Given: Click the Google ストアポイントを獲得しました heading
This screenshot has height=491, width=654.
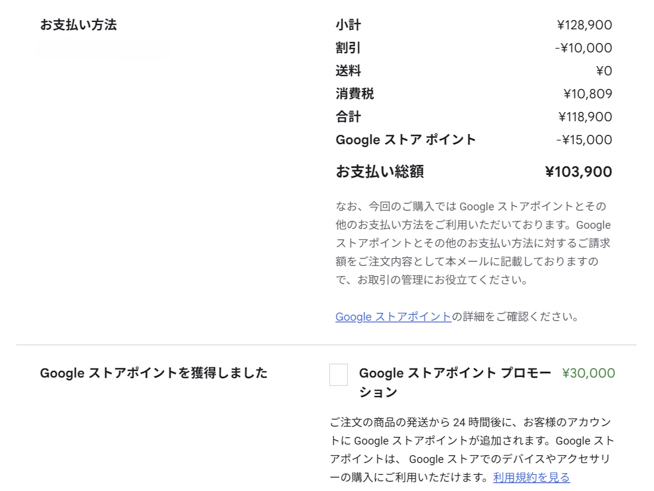Looking at the screenshot, I should click(154, 373).
